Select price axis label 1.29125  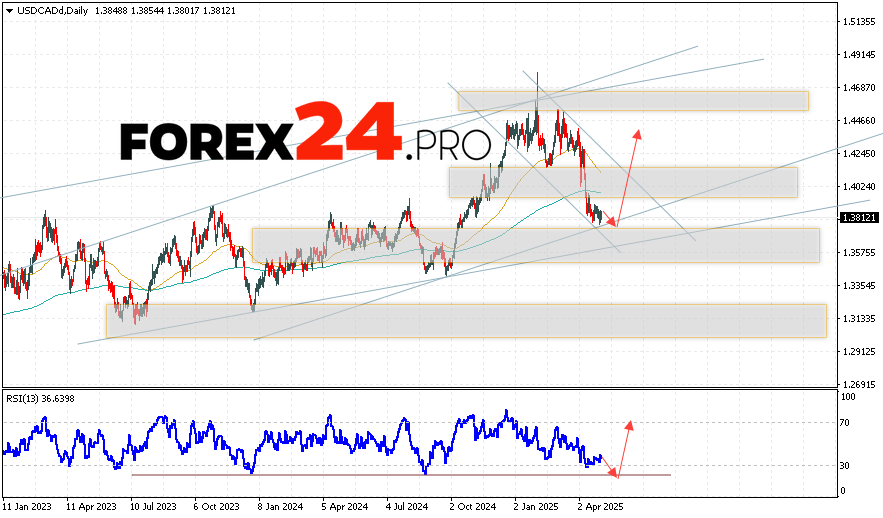point(859,352)
